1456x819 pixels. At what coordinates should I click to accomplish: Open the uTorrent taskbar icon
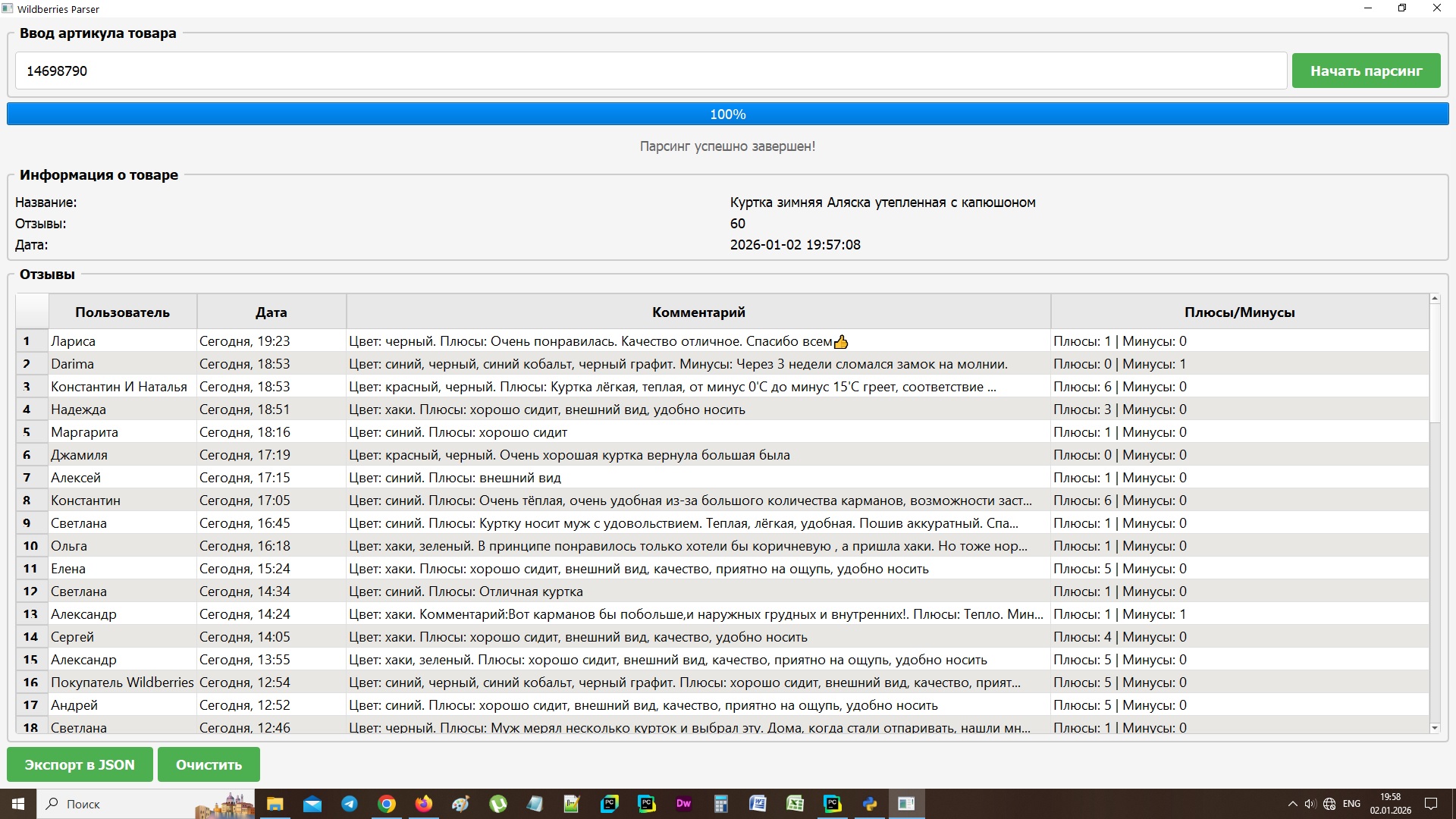click(x=498, y=804)
